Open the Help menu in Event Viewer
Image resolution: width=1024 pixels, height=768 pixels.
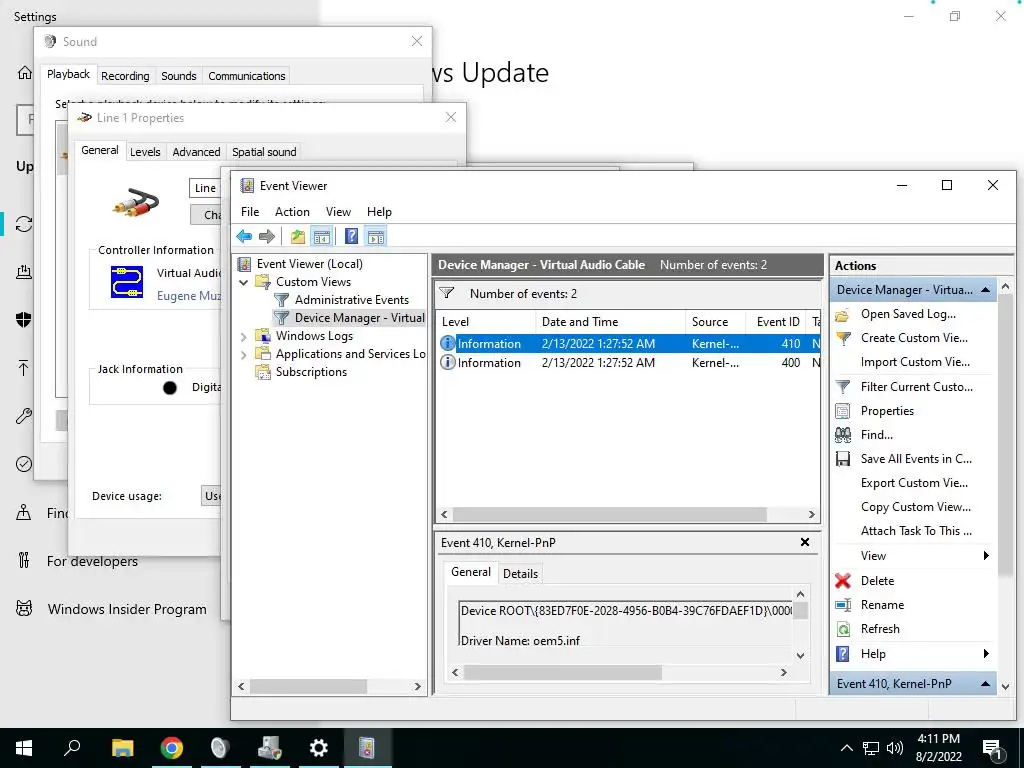[x=379, y=212]
